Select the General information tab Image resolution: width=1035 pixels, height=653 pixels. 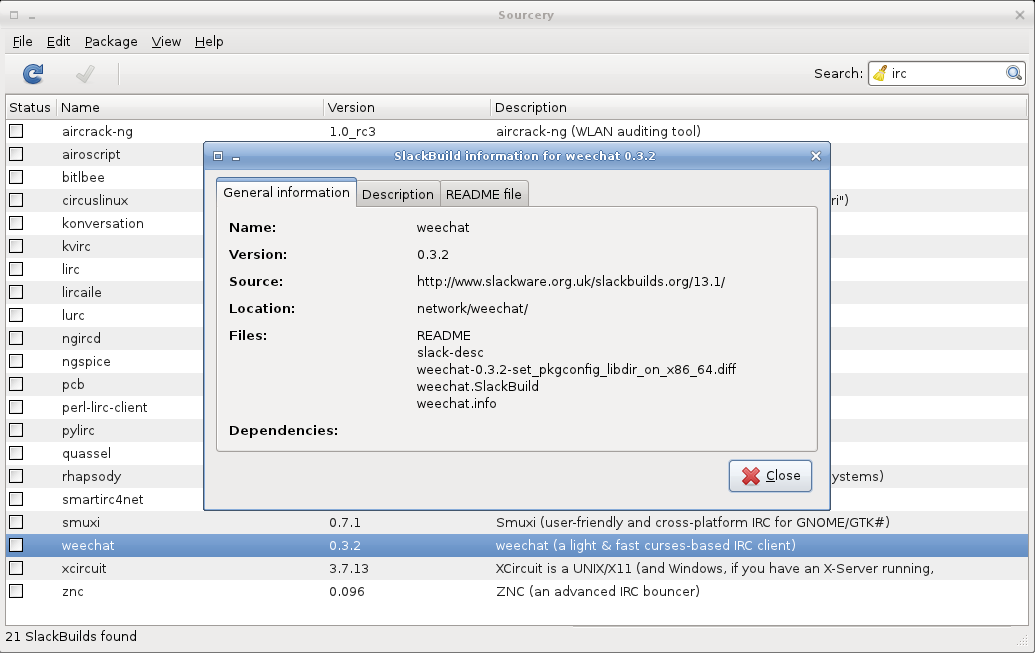tap(286, 192)
